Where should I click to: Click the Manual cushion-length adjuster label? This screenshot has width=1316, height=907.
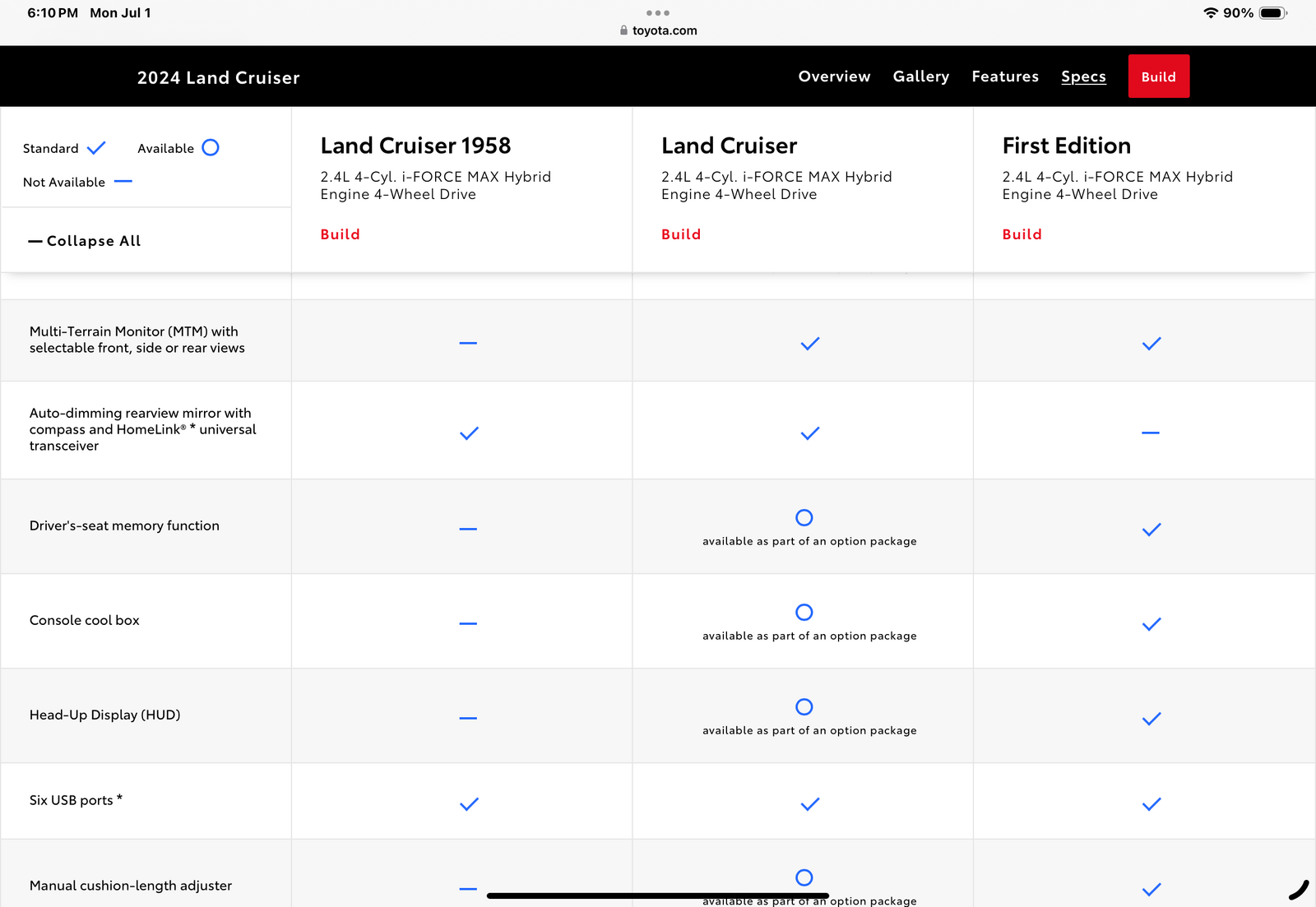pos(131,886)
